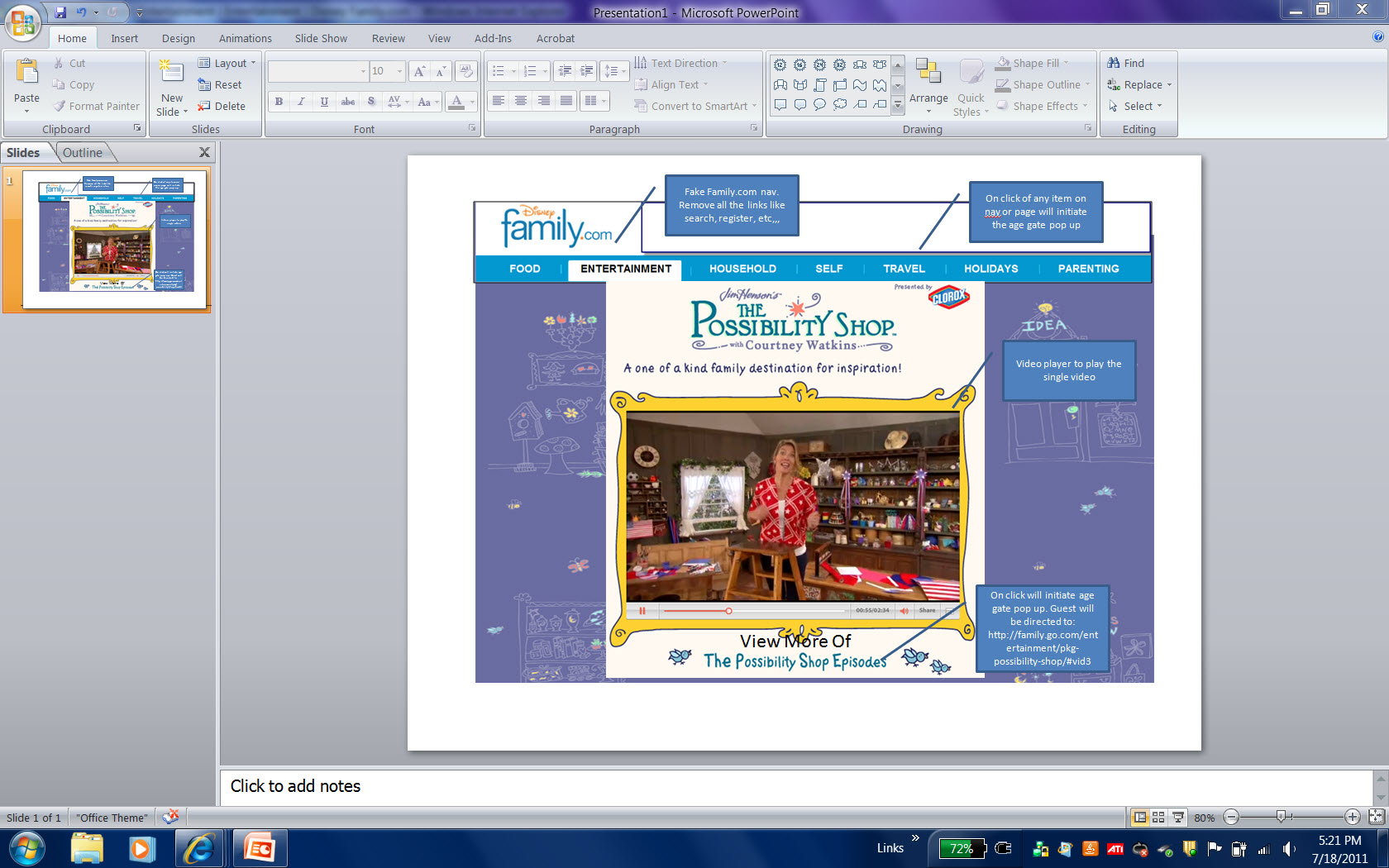Open Align Text options

(x=671, y=84)
